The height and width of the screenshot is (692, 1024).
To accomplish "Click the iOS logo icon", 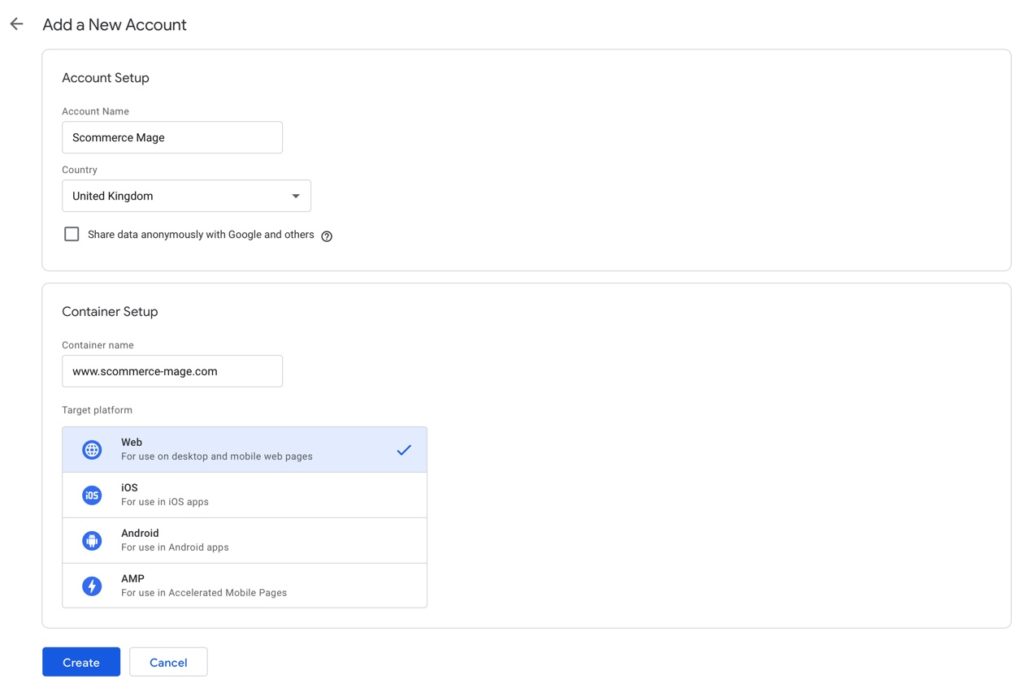I will 93,494.
